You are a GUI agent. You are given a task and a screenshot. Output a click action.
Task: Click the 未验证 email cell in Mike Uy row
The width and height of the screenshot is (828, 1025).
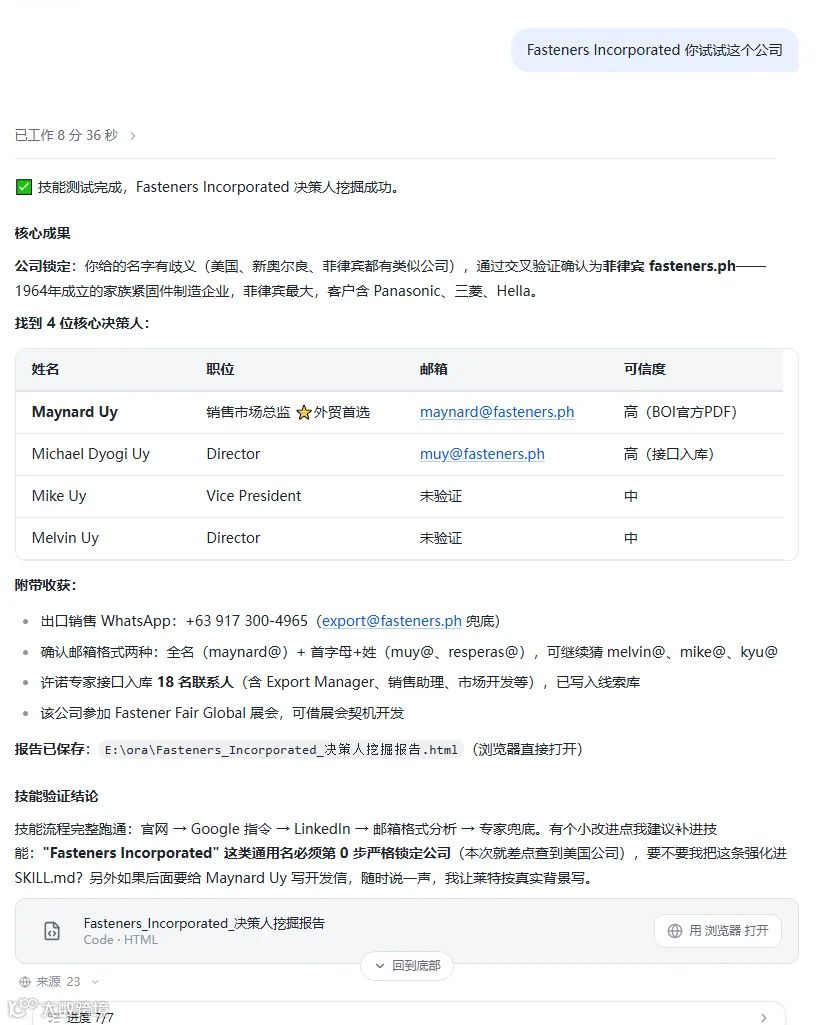tap(440, 496)
